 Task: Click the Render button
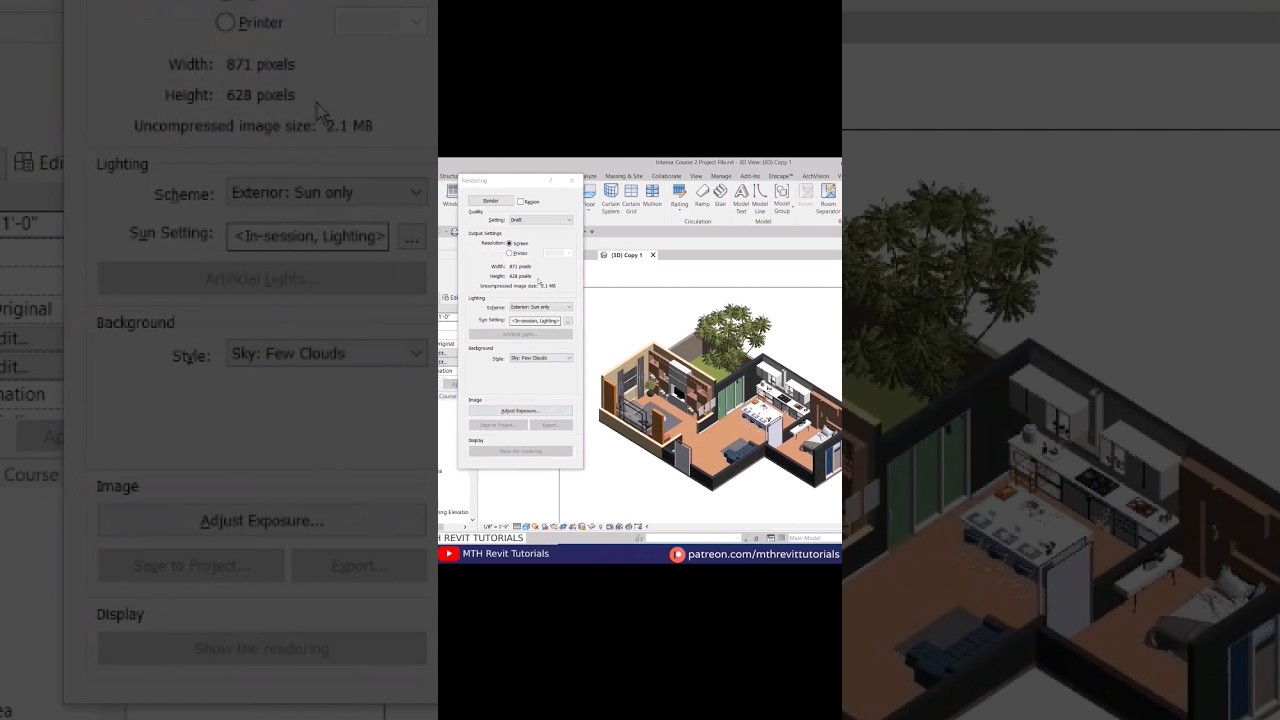491,201
